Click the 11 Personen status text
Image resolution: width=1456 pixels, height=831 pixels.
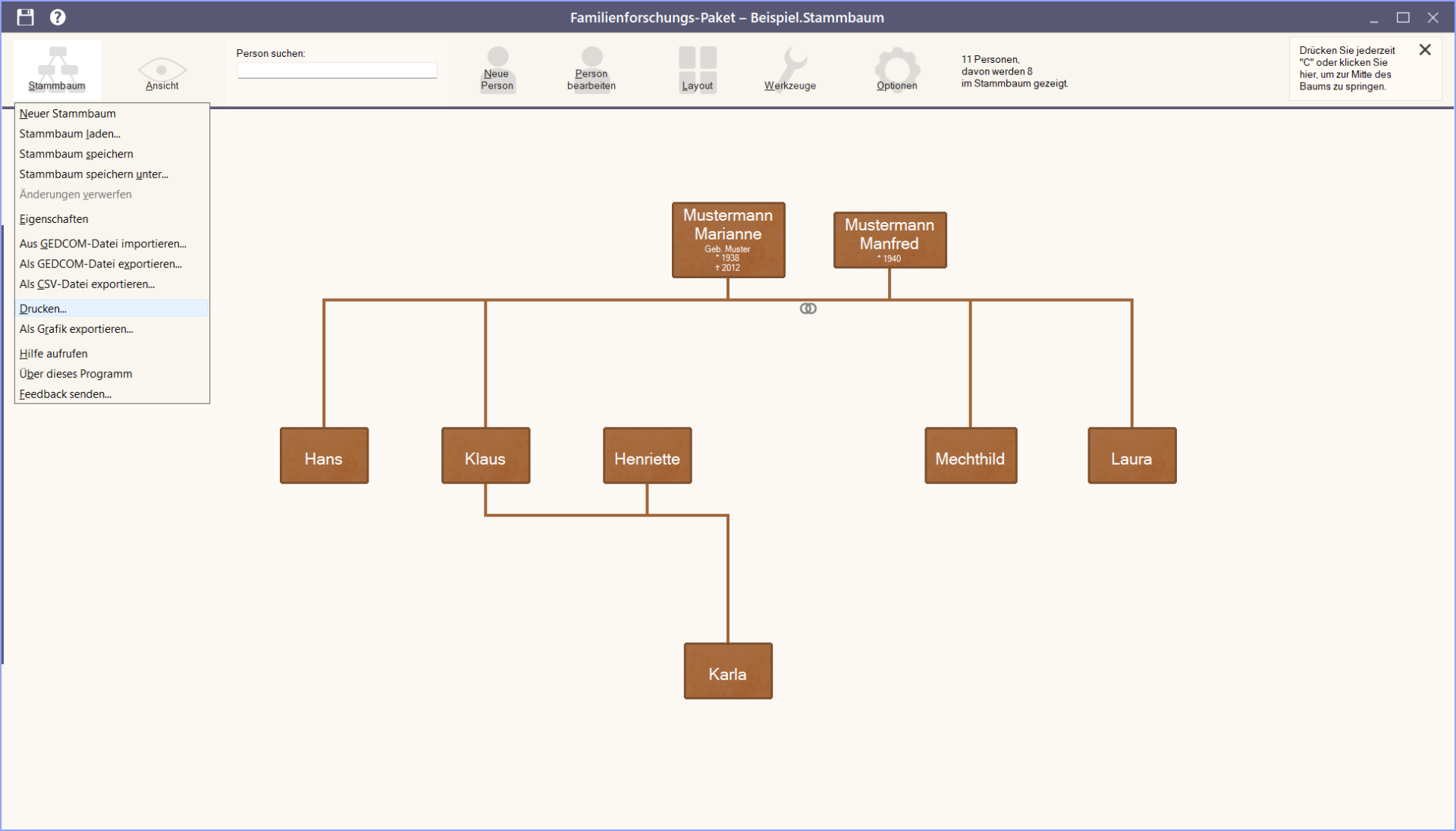[1014, 71]
